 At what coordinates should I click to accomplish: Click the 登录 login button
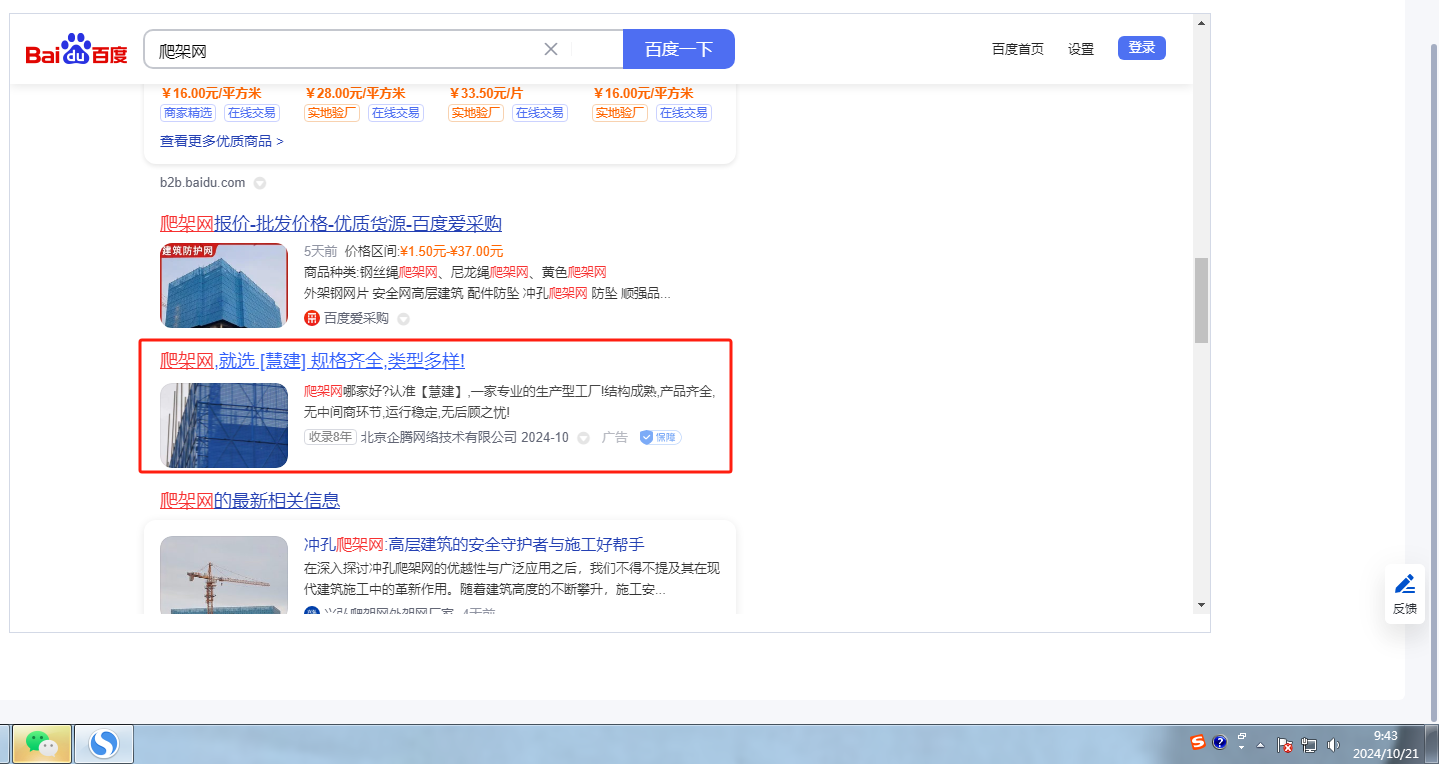point(1141,48)
